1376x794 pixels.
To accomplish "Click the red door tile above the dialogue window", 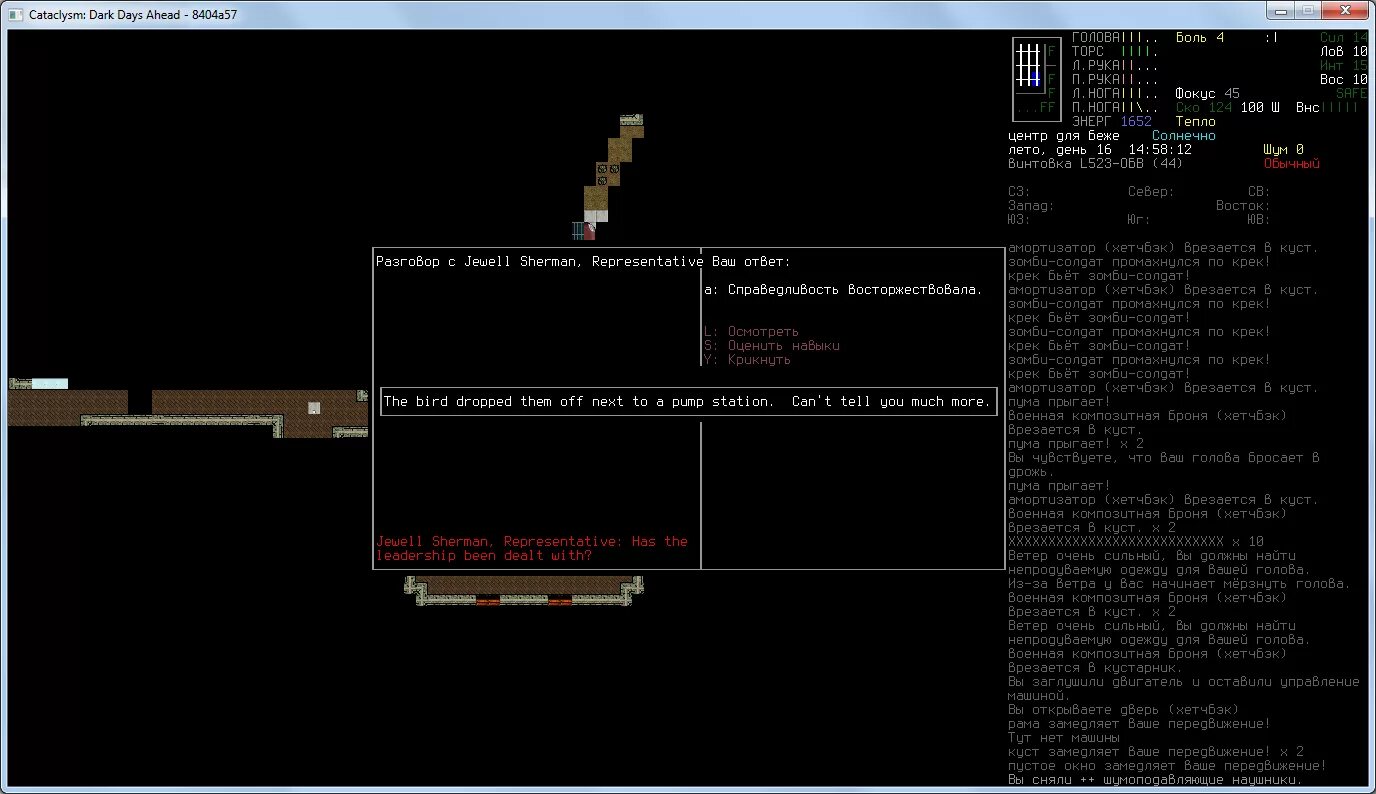I will [x=590, y=231].
